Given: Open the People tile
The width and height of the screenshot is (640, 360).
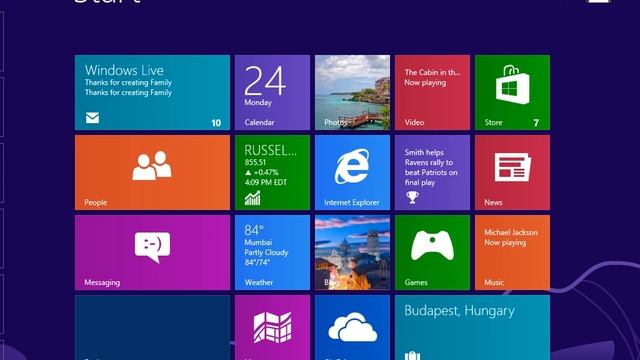Looking at the screenshot, I should coord(152,173).
